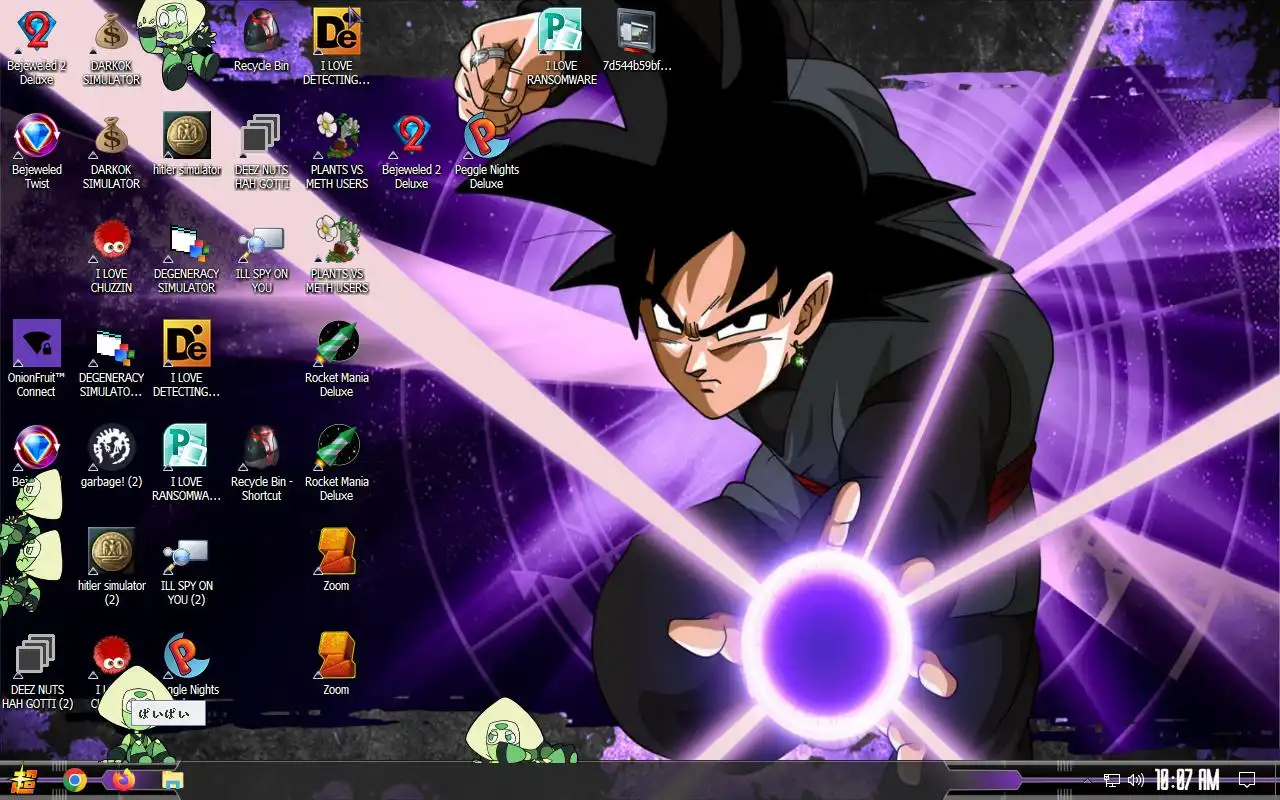This screenshot has width=1280, height=800.
Task: Click red Chuzzle icon next to DEEZ NUTS (2)
Action: pyautogui.click(x=111, y=655)
